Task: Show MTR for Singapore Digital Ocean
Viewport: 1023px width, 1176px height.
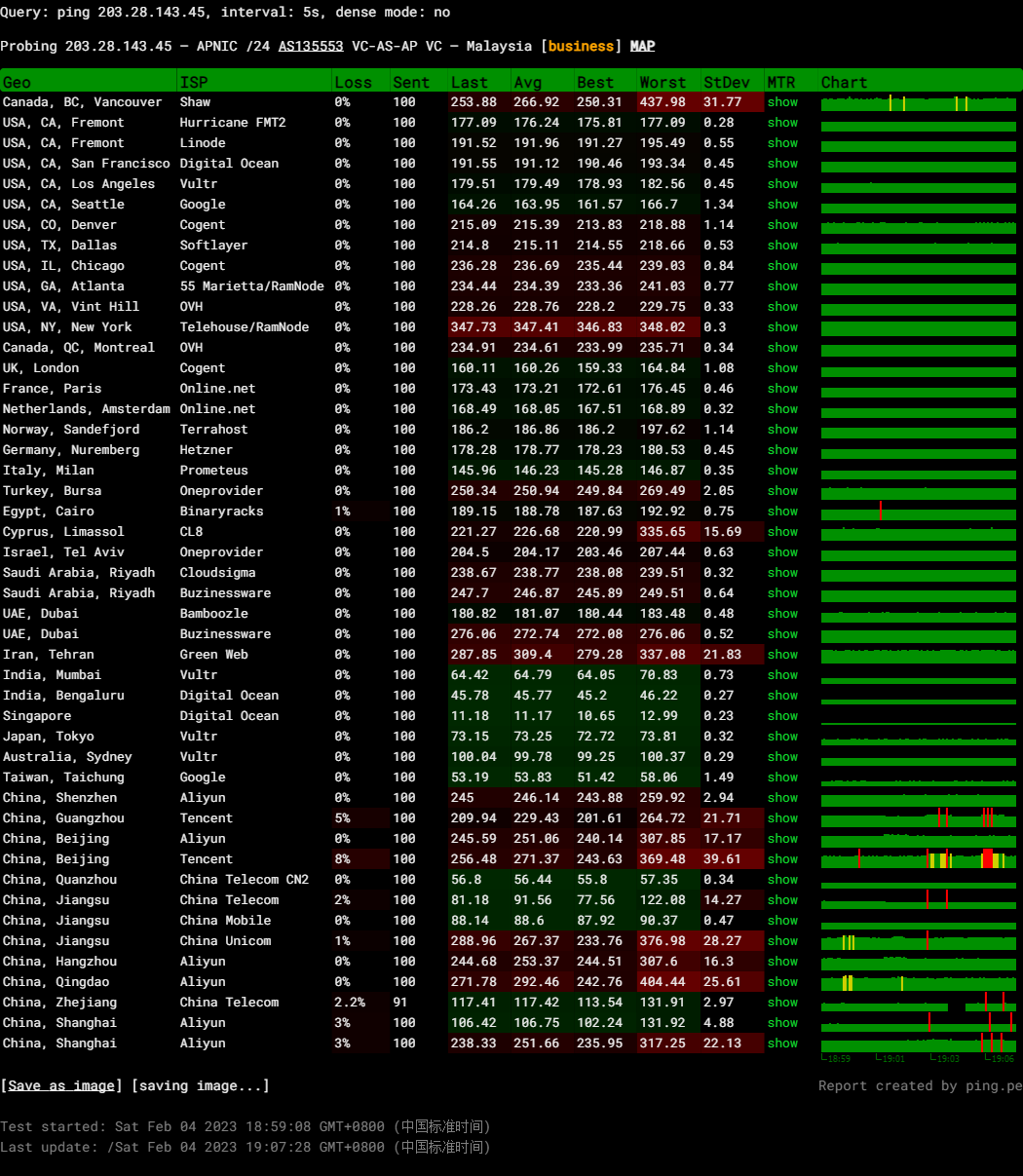Action: coord(781,716)
